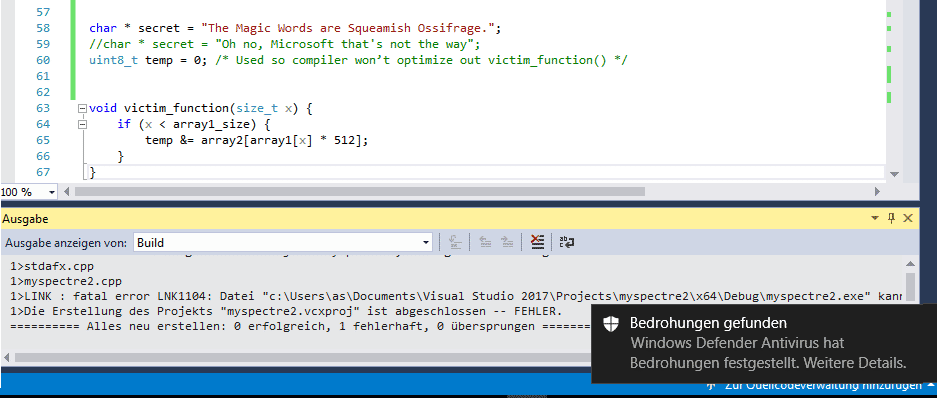Click 'Go to message in code' output icon
The width and height of the screenshot is (937, 398).
(454, 242)
